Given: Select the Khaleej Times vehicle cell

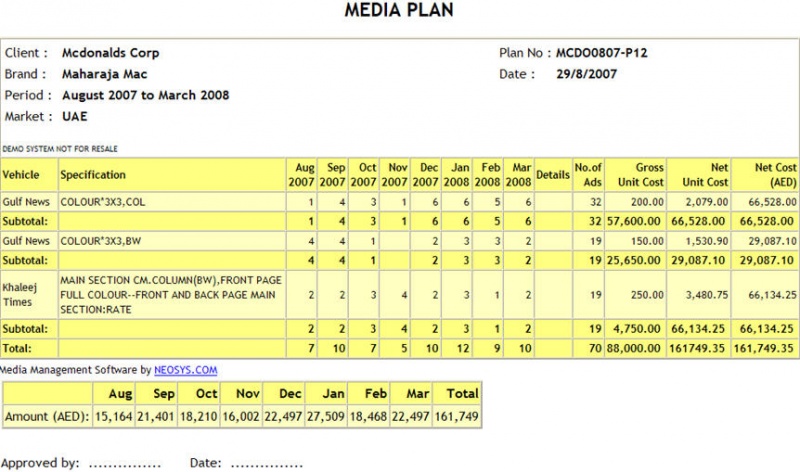Looking at the screenshot, I should pyautogui.click(x=29, y=295).
